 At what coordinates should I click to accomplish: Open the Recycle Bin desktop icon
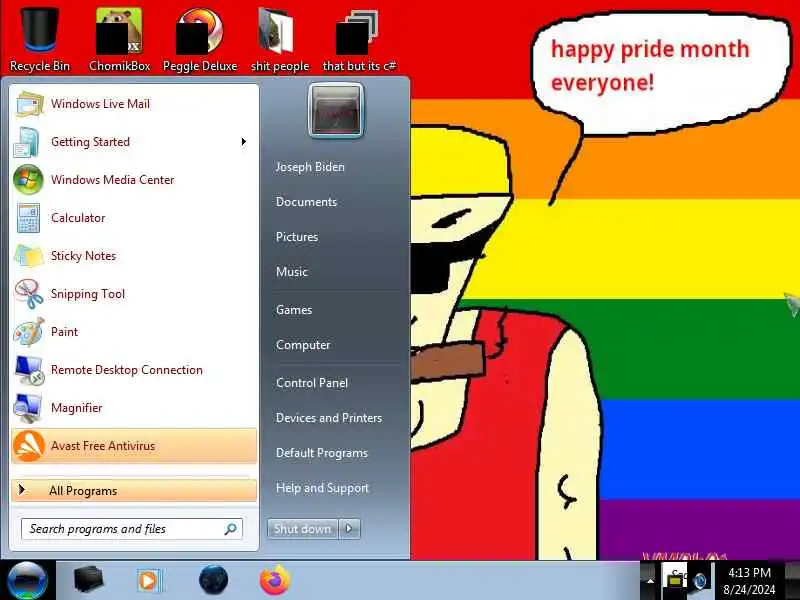[40, 41]
